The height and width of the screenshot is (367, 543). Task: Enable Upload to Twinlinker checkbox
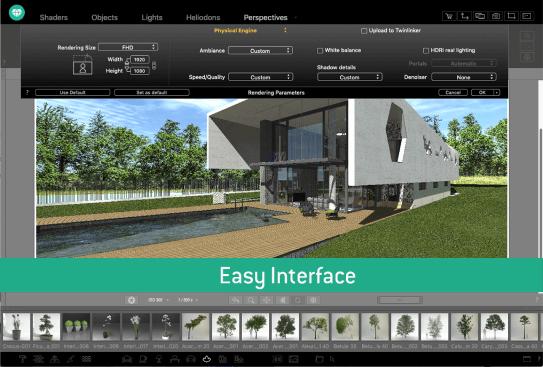(364, 31)
